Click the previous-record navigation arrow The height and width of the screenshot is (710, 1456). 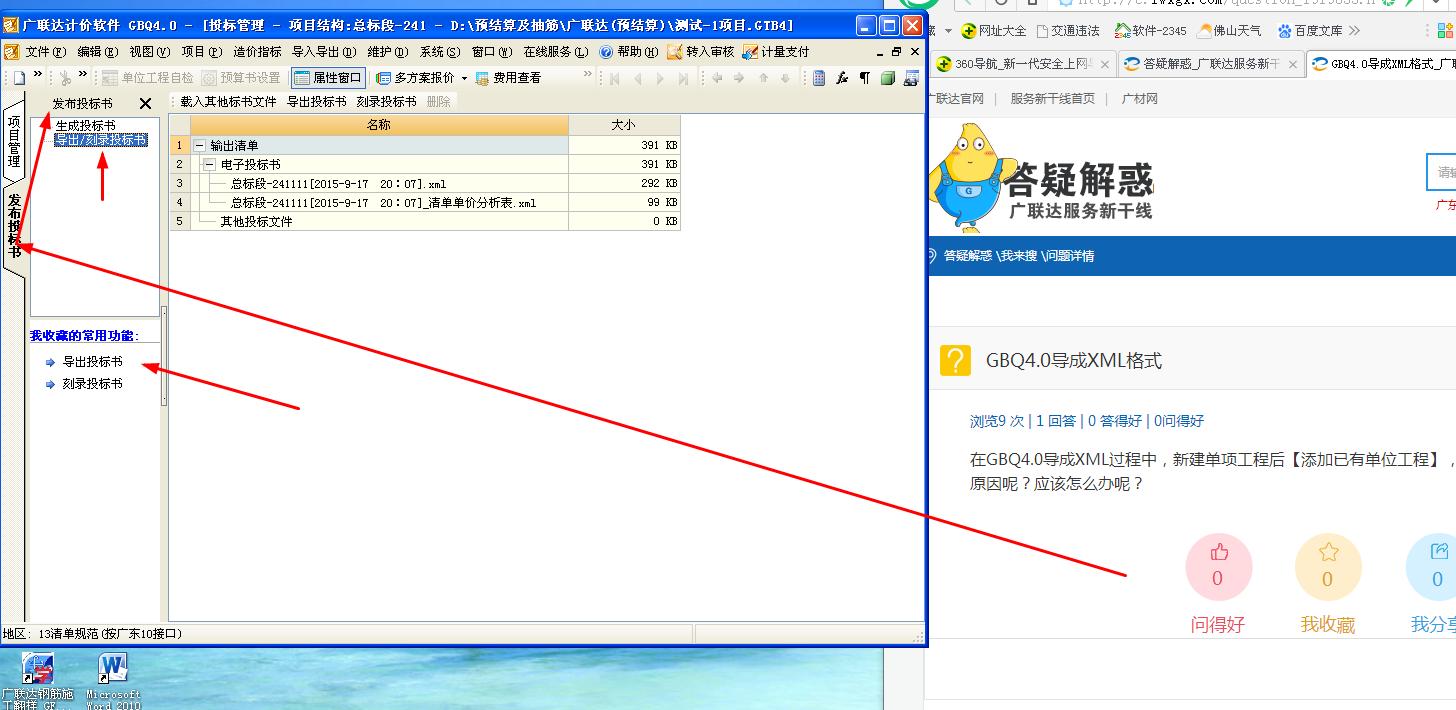pyautogui.click(x=637, y=78)
